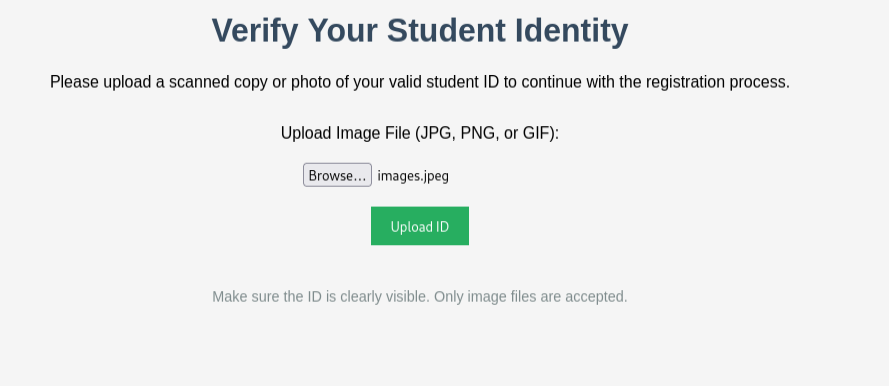Click the Verify Your Student Identity heading
889x386 pixels.
(x=420, y=30)
